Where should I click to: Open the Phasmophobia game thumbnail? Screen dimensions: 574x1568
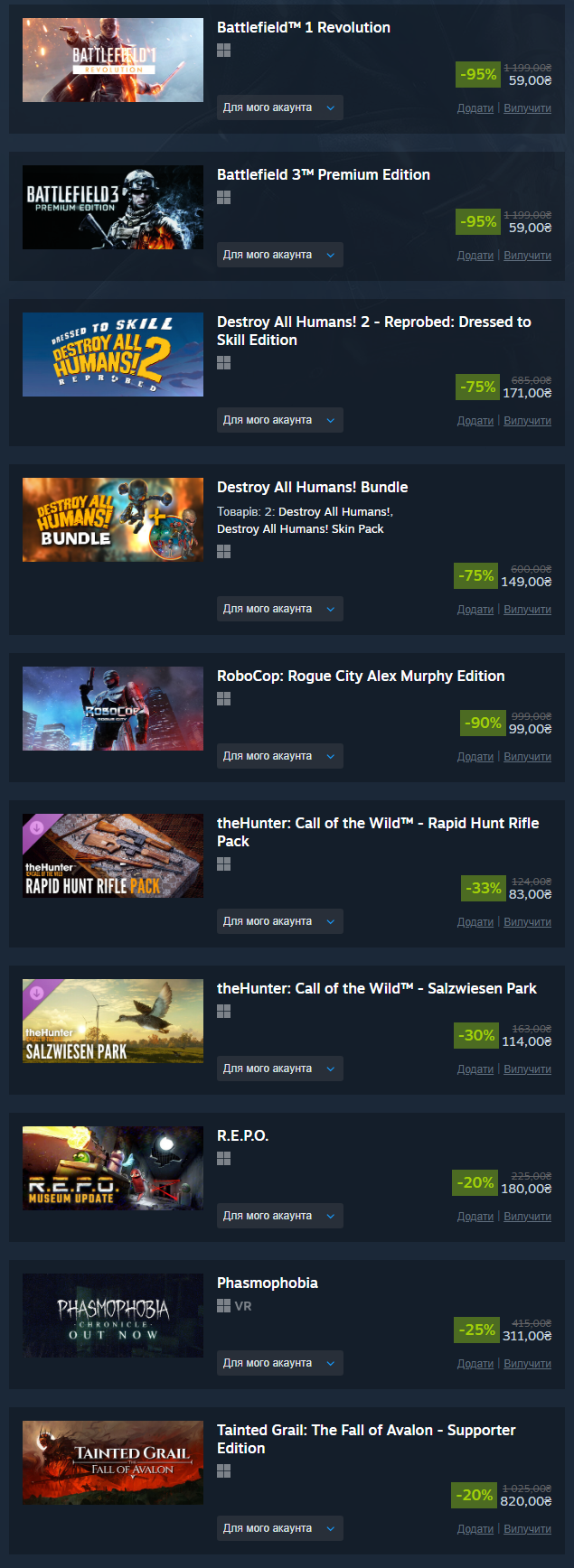point(113,1315)
